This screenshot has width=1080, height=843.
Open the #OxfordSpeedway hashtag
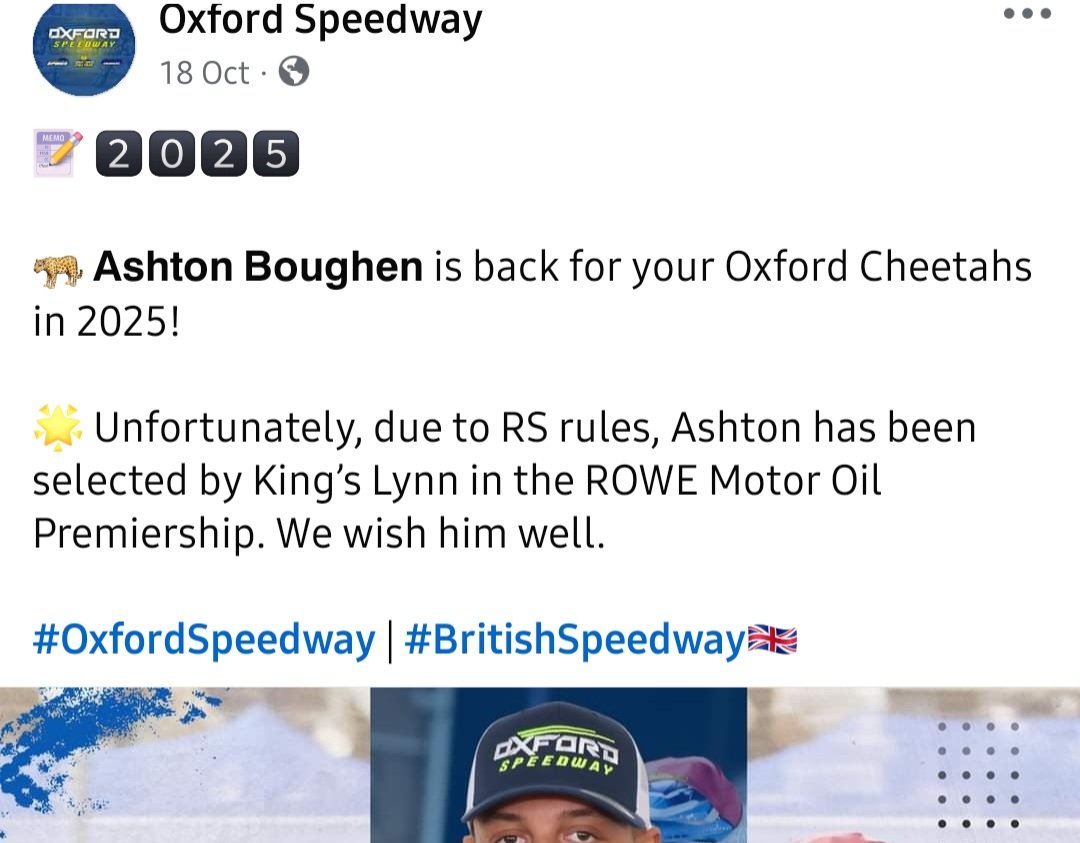point(203,640)
